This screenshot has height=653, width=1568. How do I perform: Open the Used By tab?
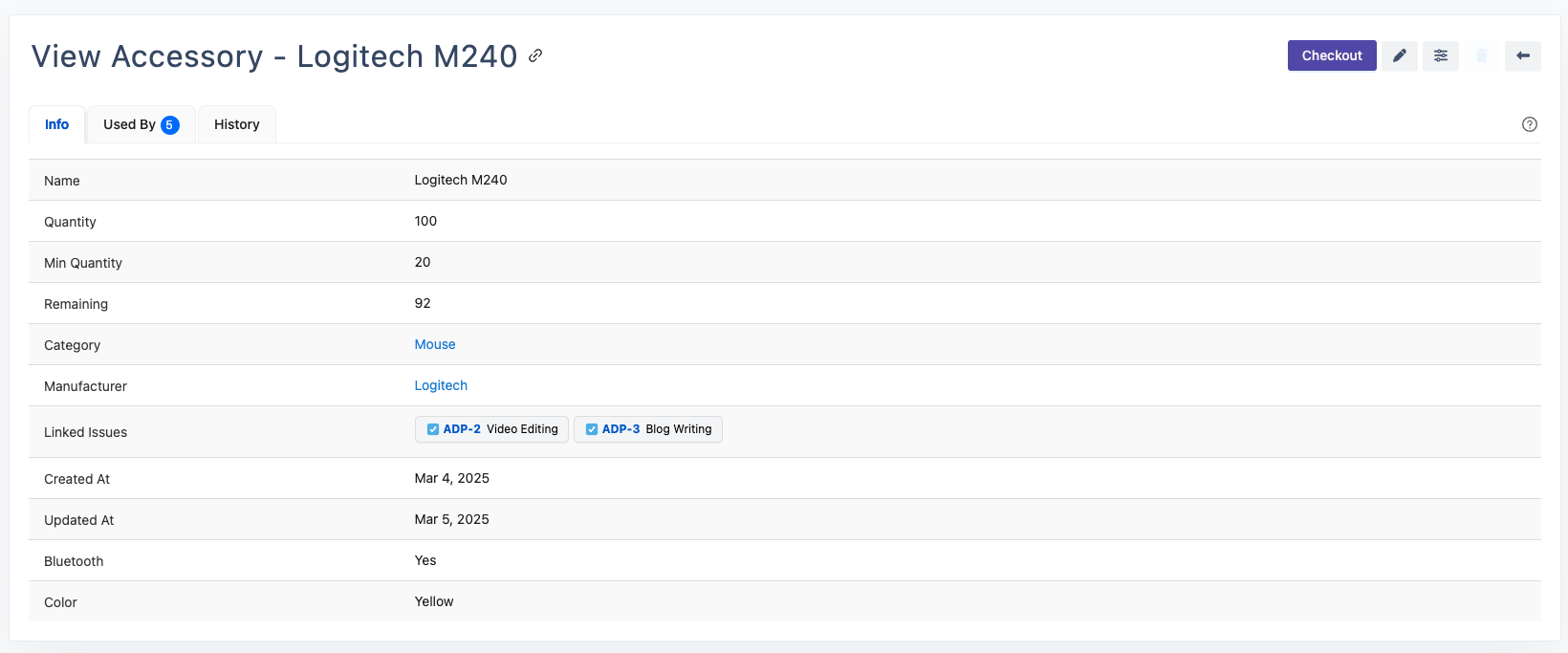tap(142, 124)
